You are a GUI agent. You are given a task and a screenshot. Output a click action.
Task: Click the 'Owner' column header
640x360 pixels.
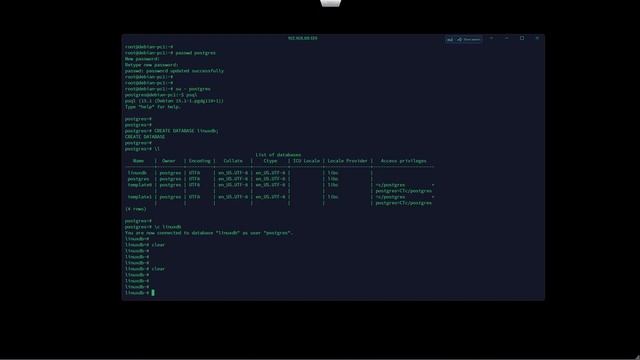pos(169,161)
